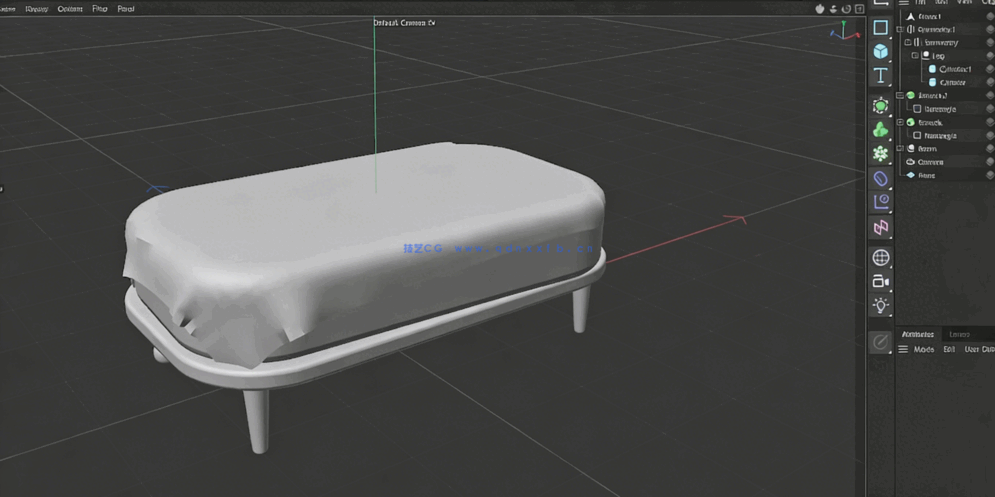Toggle visibility dots on bottom Plane row

(989, 175)
